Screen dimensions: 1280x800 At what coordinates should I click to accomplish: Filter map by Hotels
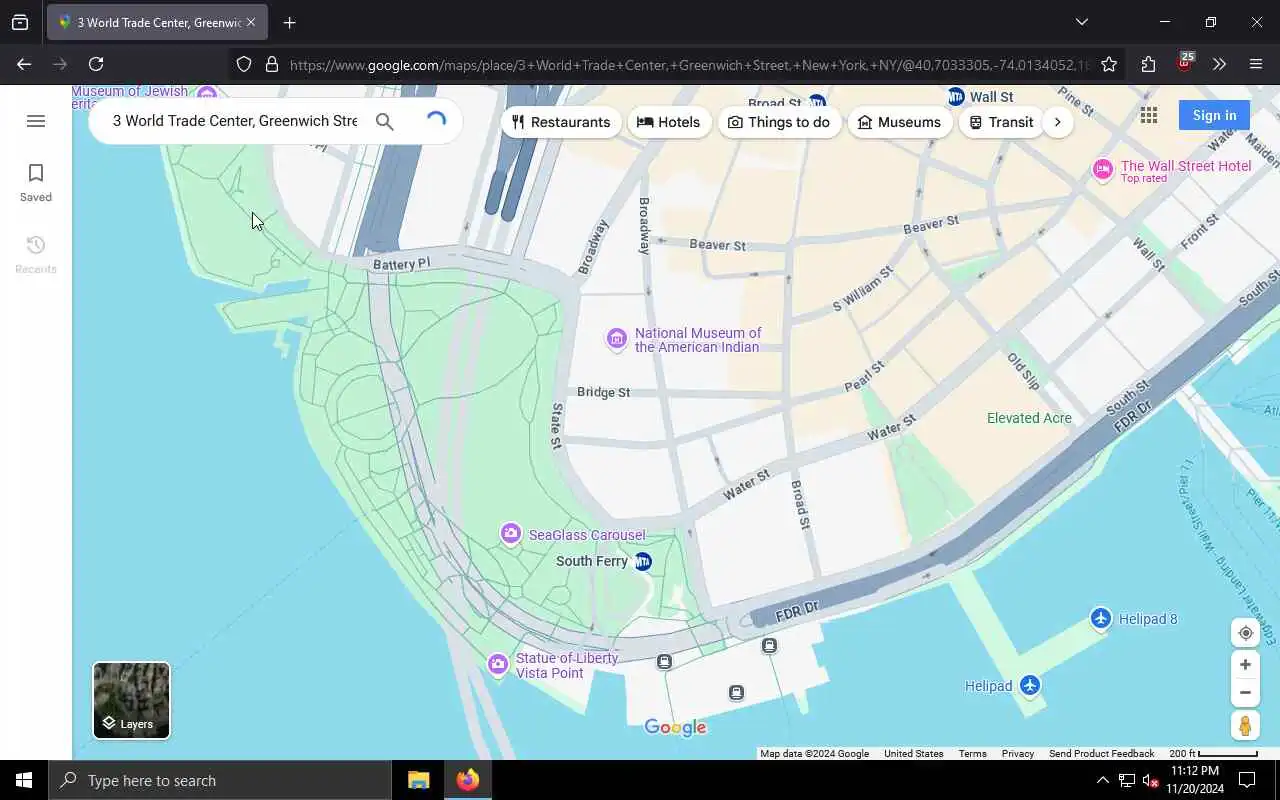click(x=669, y=122)
